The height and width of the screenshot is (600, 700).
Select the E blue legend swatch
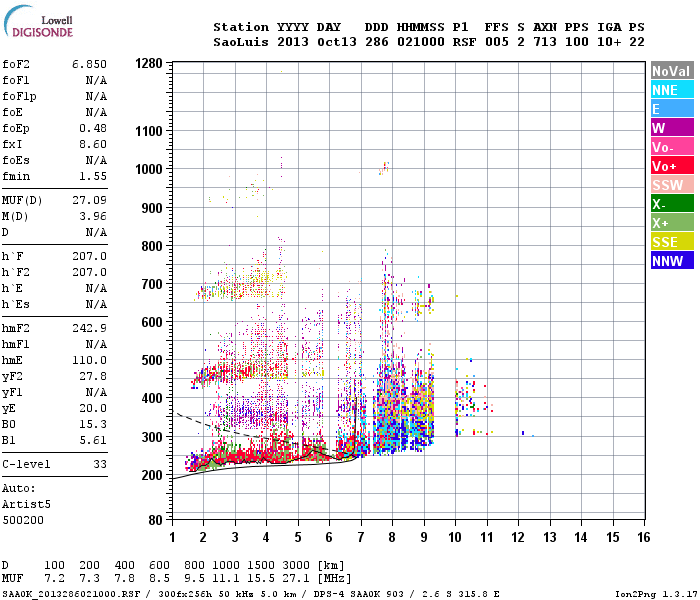point(672,108)
